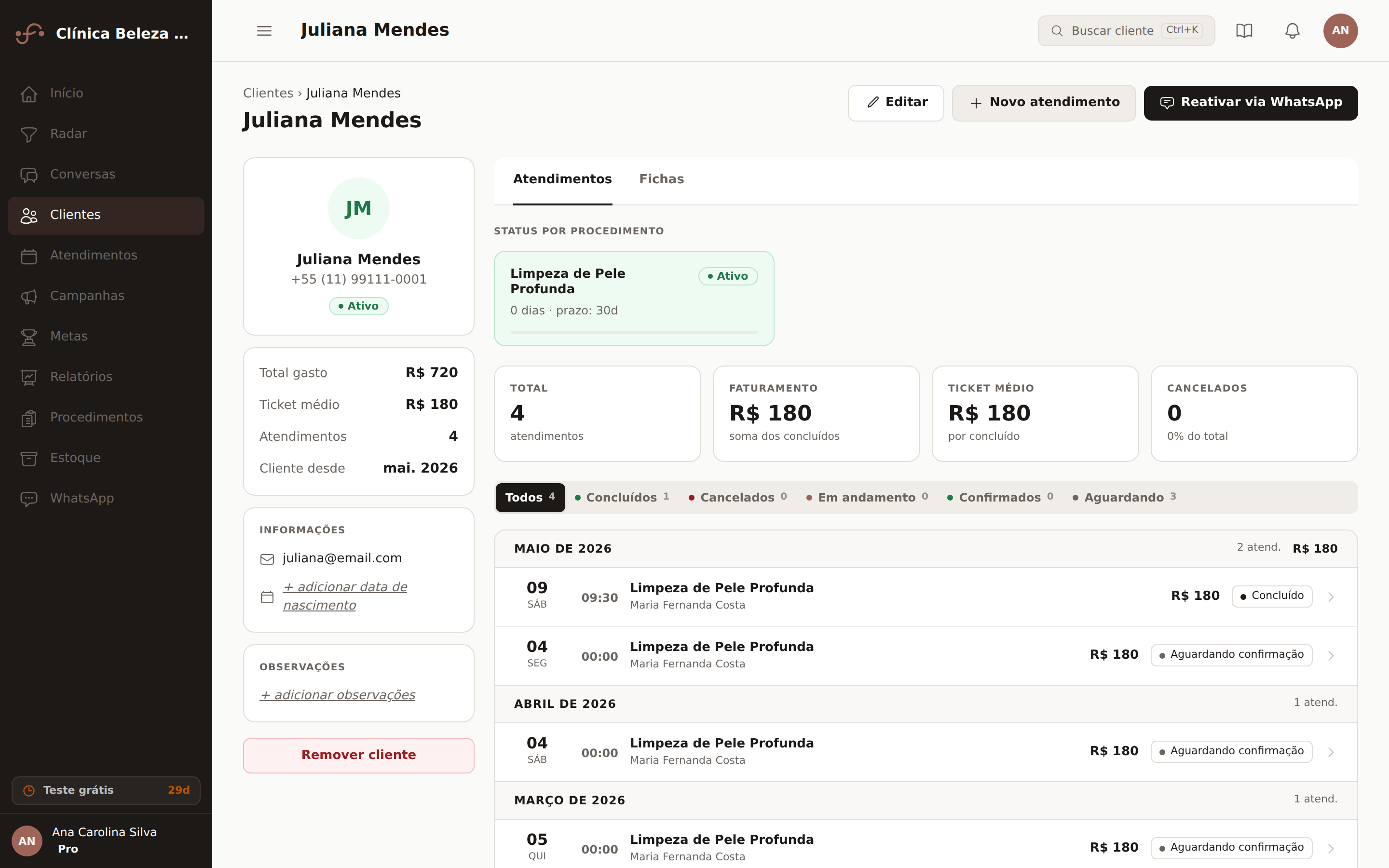Click the MARÇO DE 2026 group header
The height and width of the screenshot is (868, 1389).
(925, 800)
